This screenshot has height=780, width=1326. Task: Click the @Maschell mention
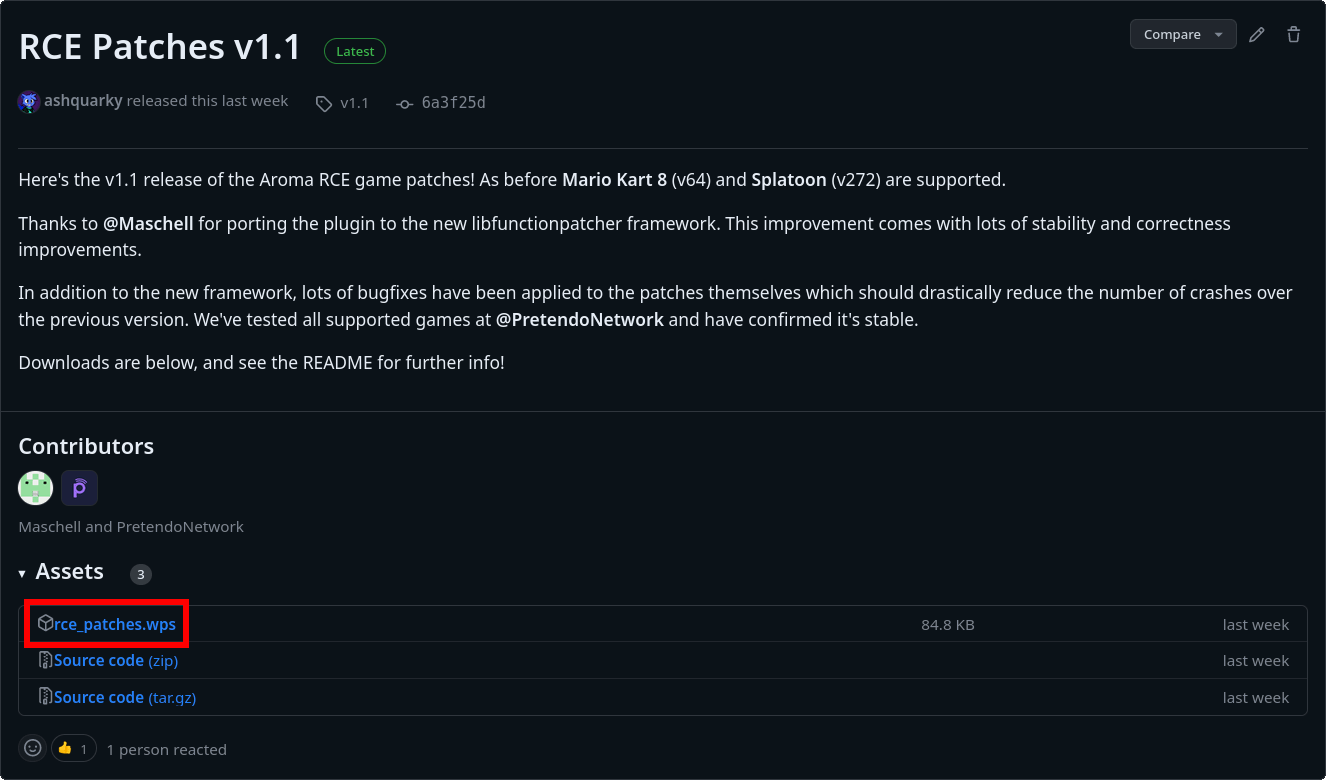coord(148,223)
